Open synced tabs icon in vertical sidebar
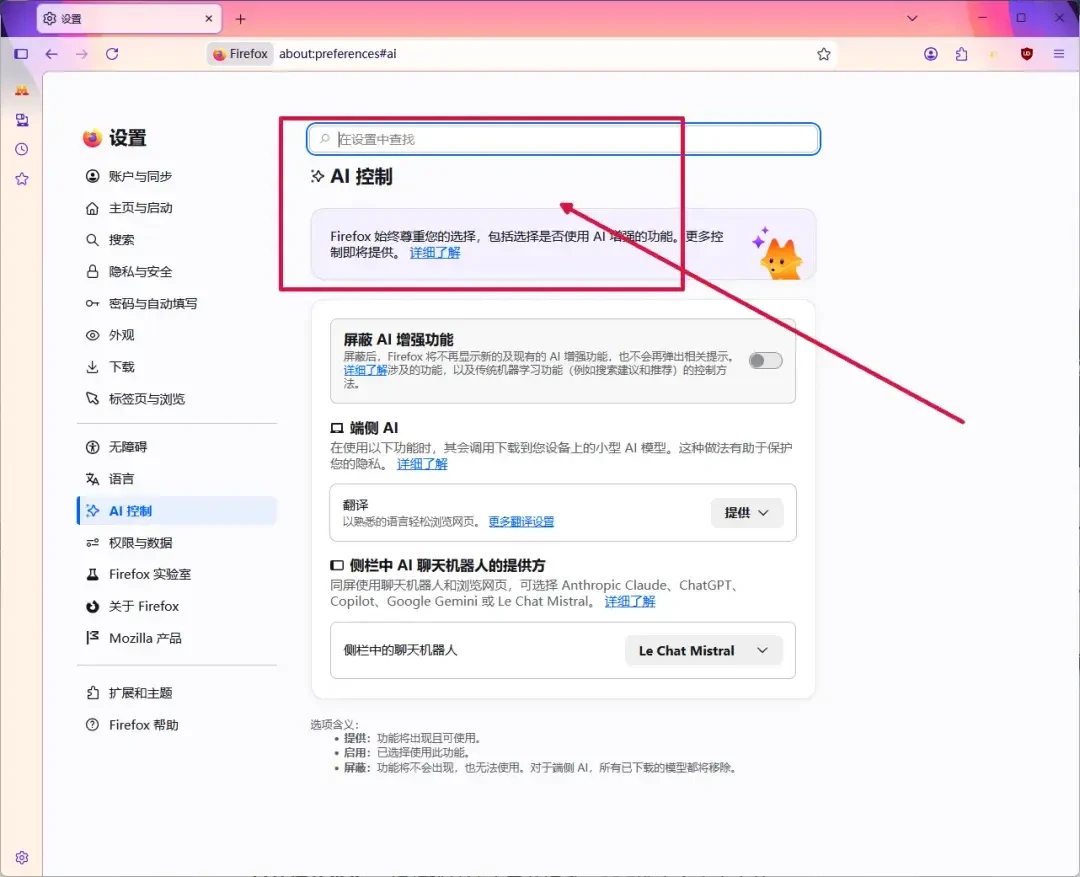 pyautogui.click(x=22, y=120)
